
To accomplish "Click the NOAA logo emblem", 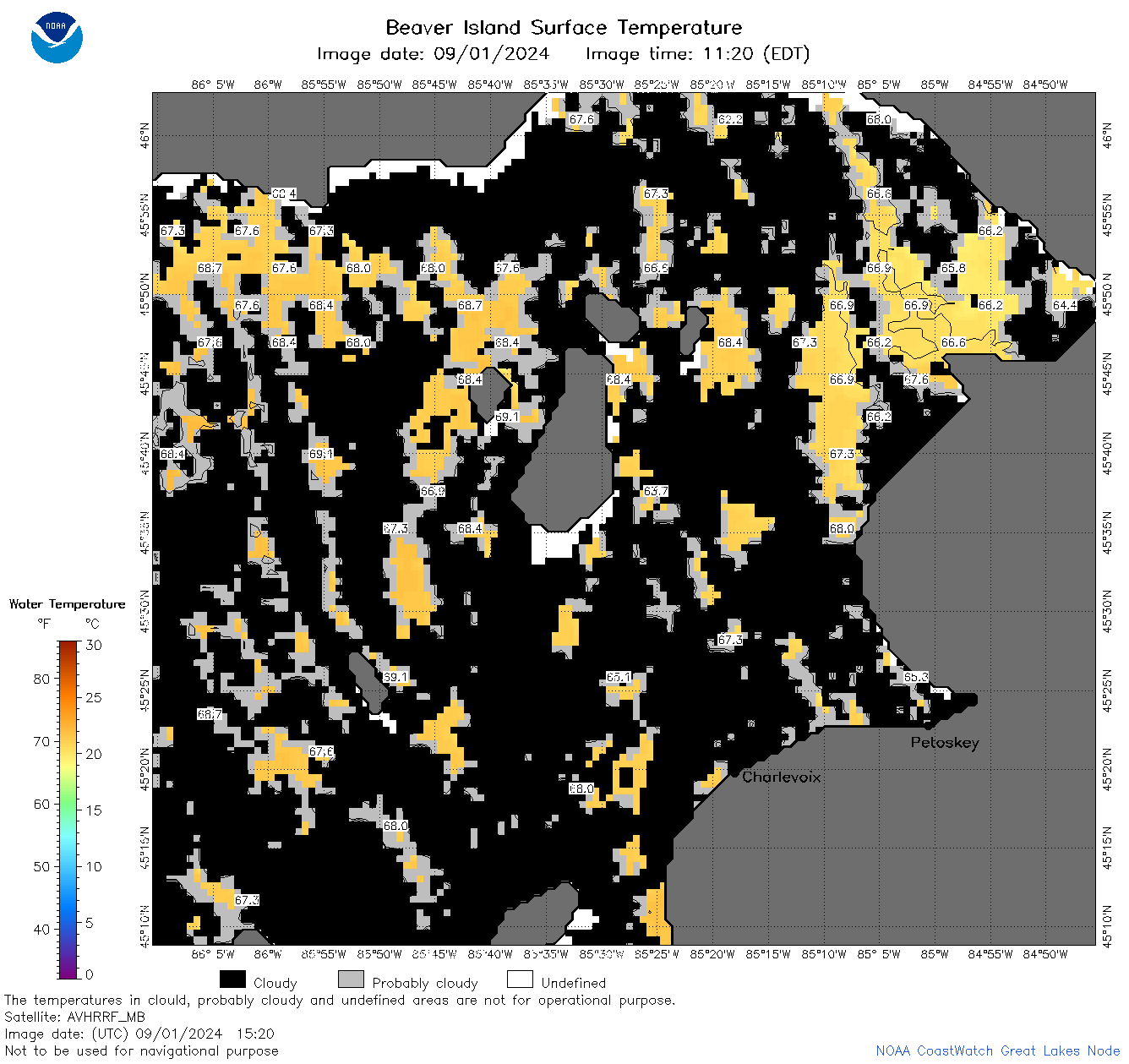I will click(x=57, y=37).
